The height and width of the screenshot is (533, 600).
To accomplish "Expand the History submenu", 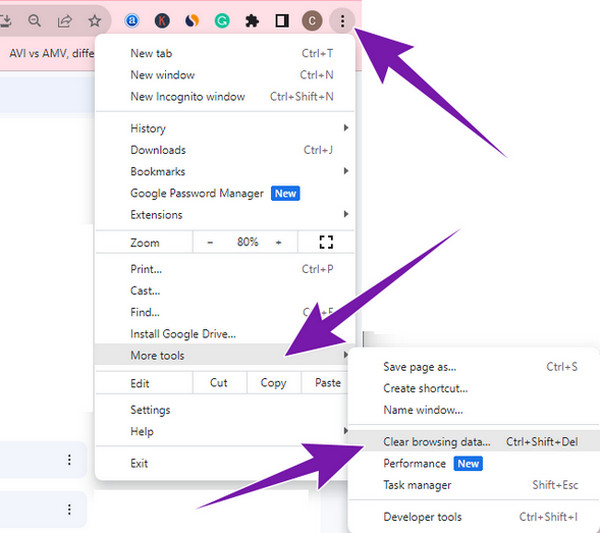I will [225, 128].
